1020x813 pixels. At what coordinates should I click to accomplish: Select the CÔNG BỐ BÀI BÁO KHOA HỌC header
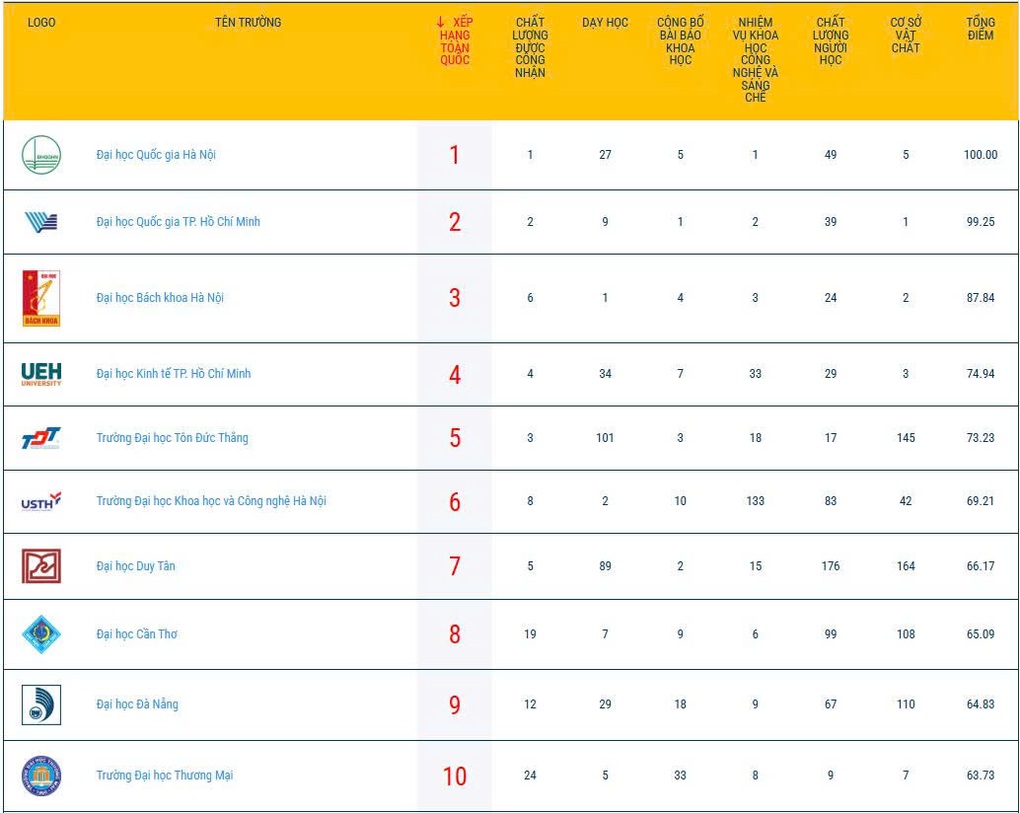680,37
